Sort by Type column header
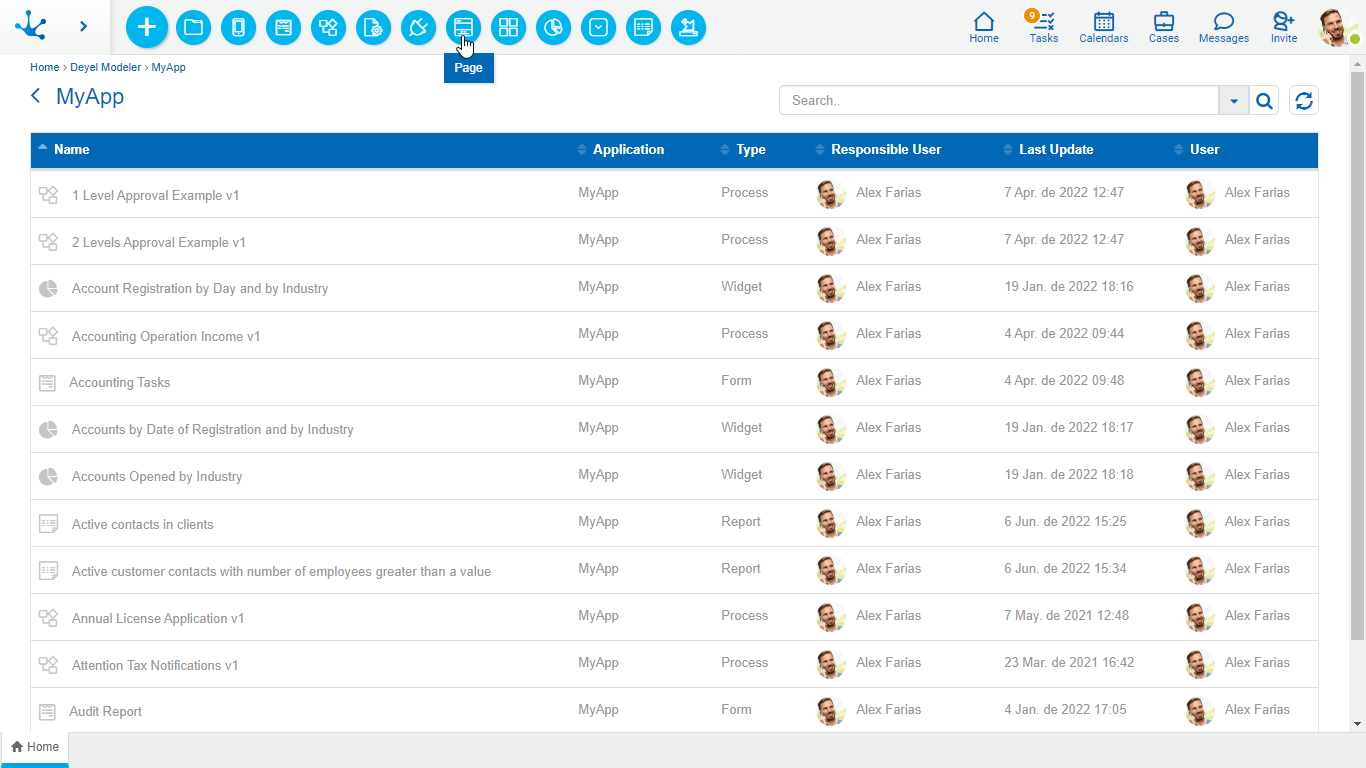This screenshot has width=1366, height=768. (751, 149)
